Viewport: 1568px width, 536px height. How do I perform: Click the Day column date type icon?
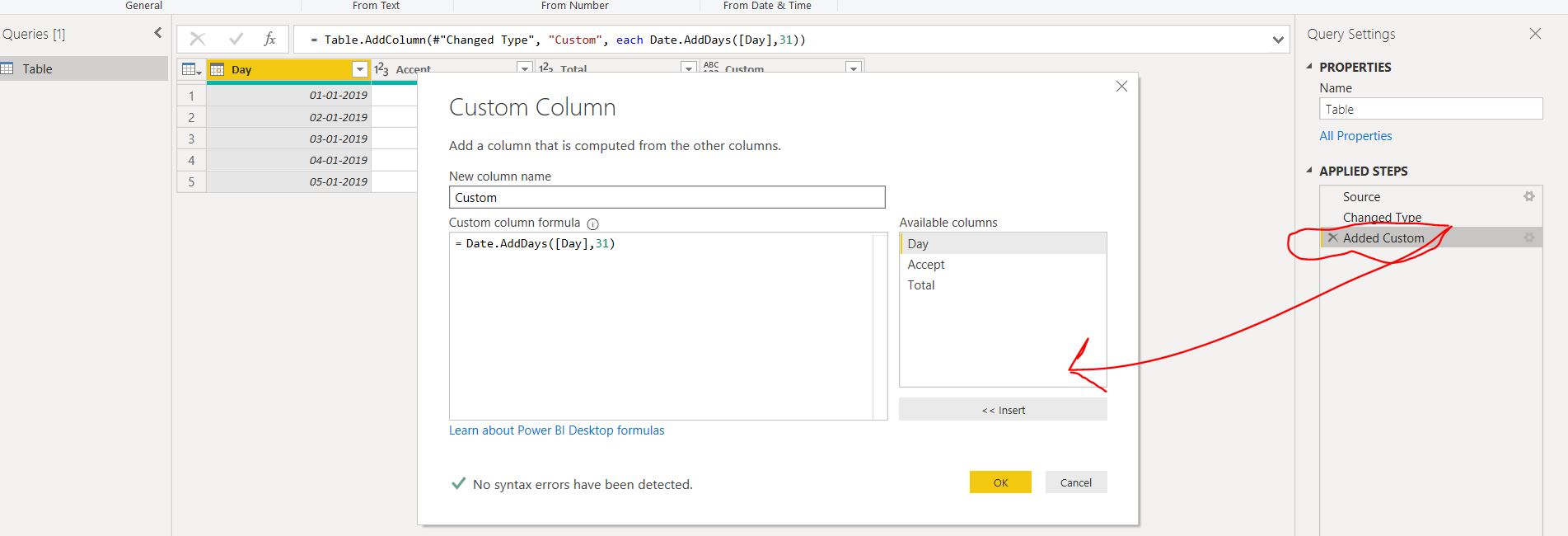point(218,70)
